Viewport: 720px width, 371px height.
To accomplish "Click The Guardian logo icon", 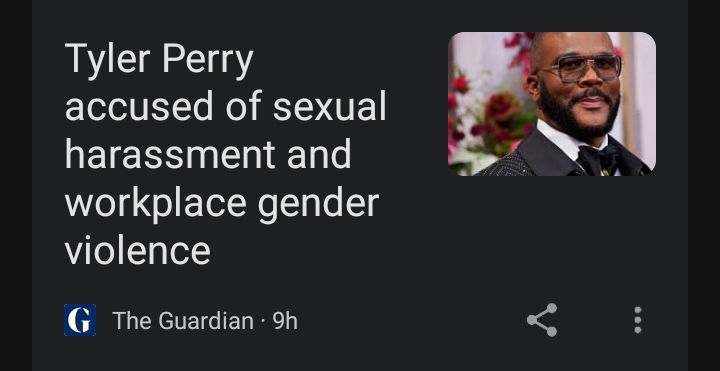I will click(x=80, y=320).
